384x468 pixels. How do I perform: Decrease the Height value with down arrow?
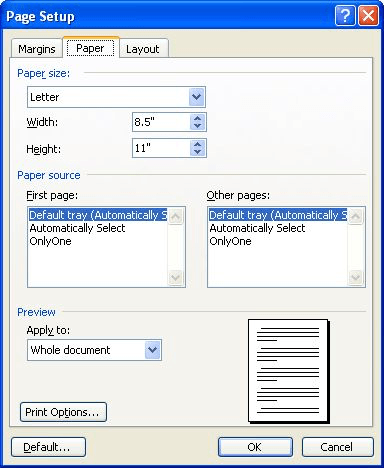pyautogui.click(x=197, y=152)
